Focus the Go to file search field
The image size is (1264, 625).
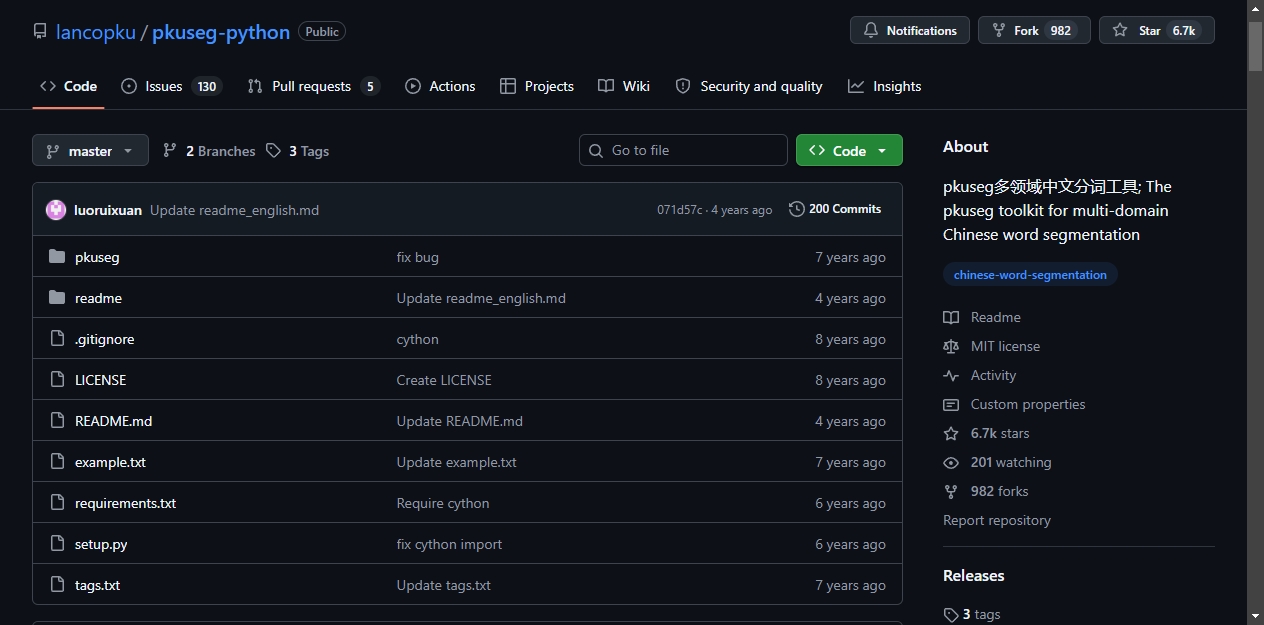click(683, 150)
